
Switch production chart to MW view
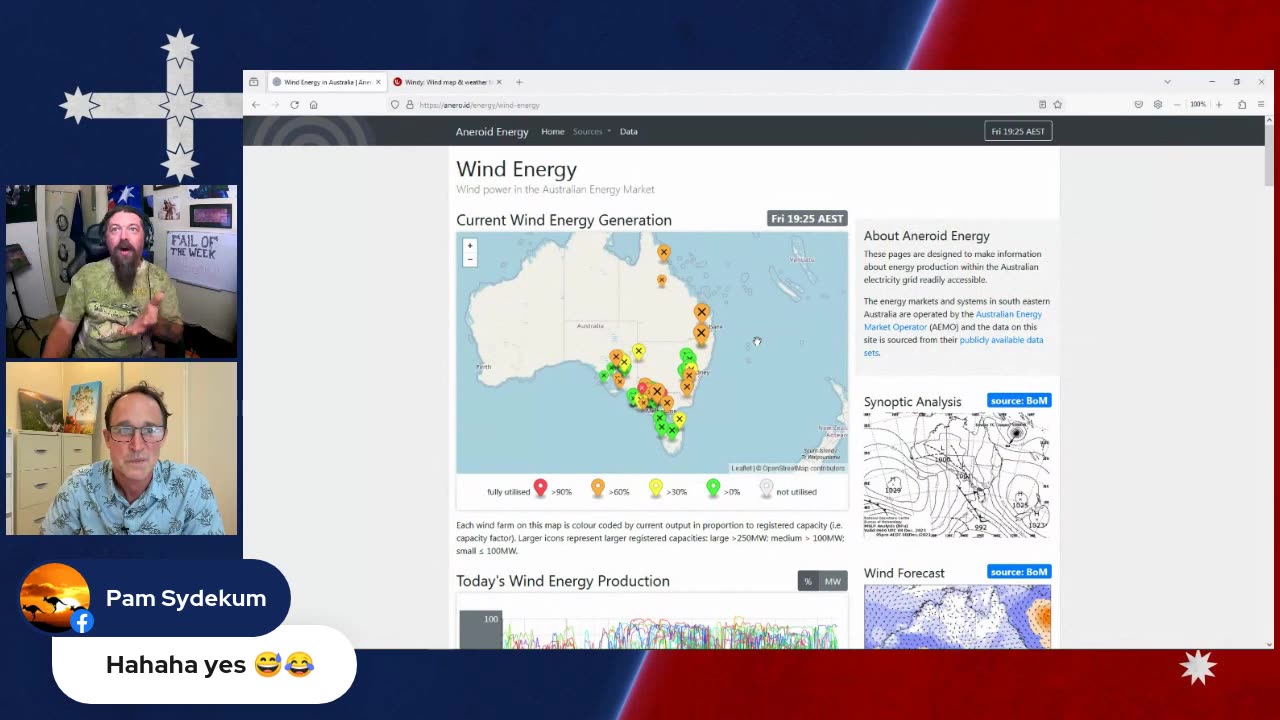pos(833,581)
